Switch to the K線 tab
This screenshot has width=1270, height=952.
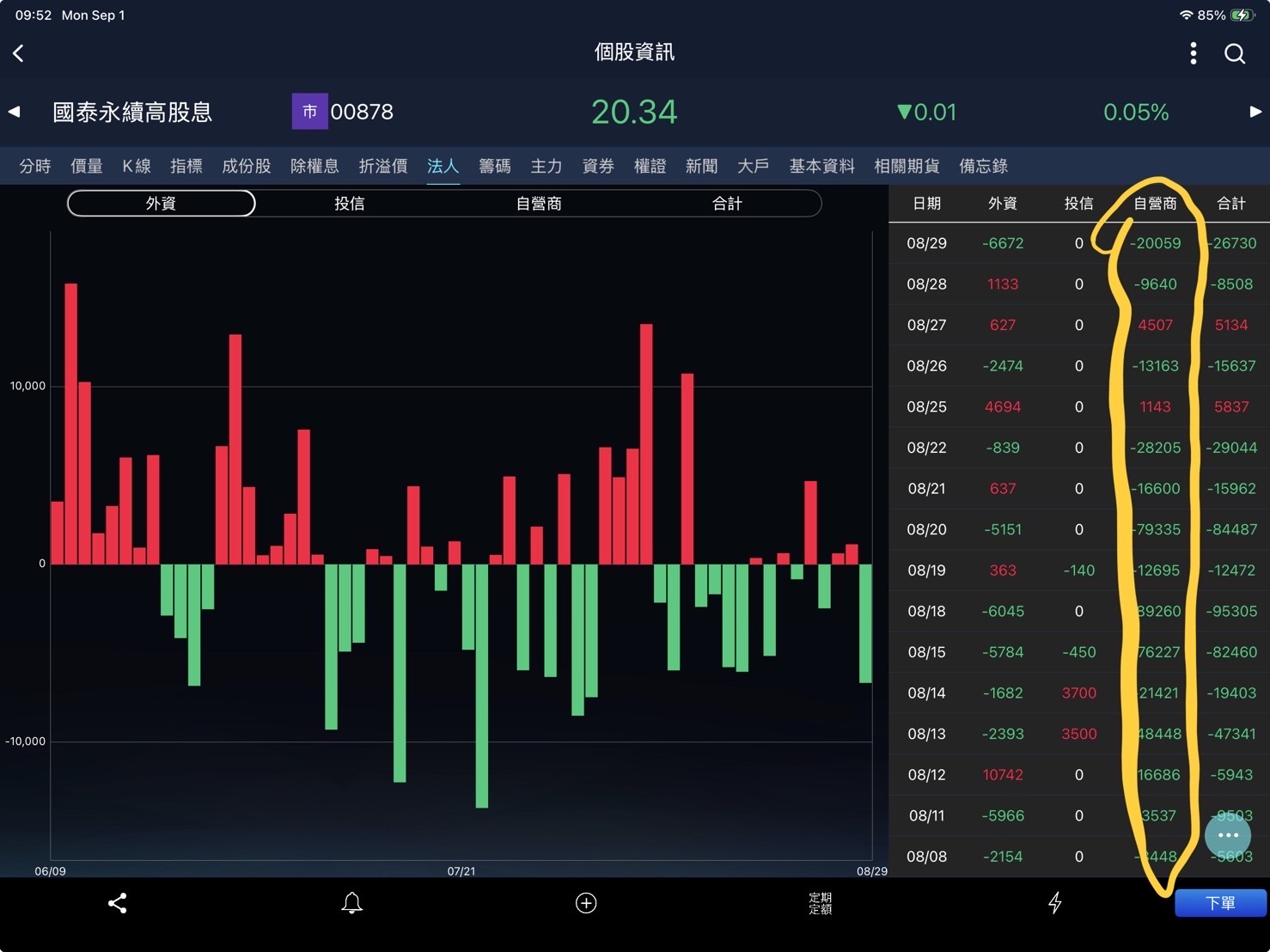click(x=136, y=166)
